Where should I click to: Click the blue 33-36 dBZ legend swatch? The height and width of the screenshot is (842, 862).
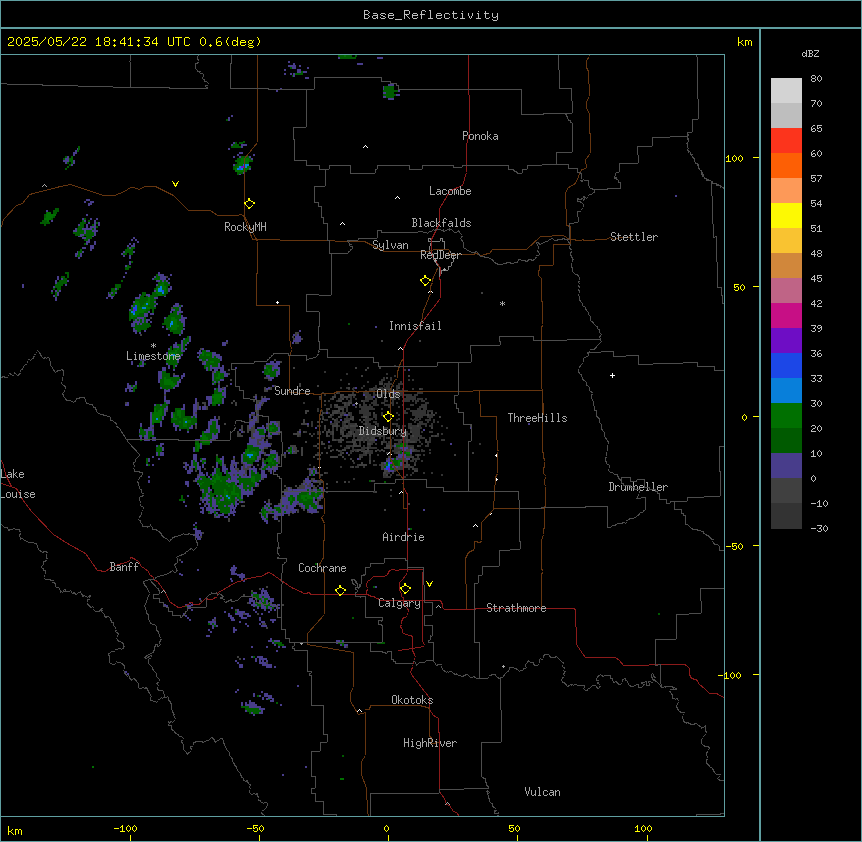tap(786, 366)
